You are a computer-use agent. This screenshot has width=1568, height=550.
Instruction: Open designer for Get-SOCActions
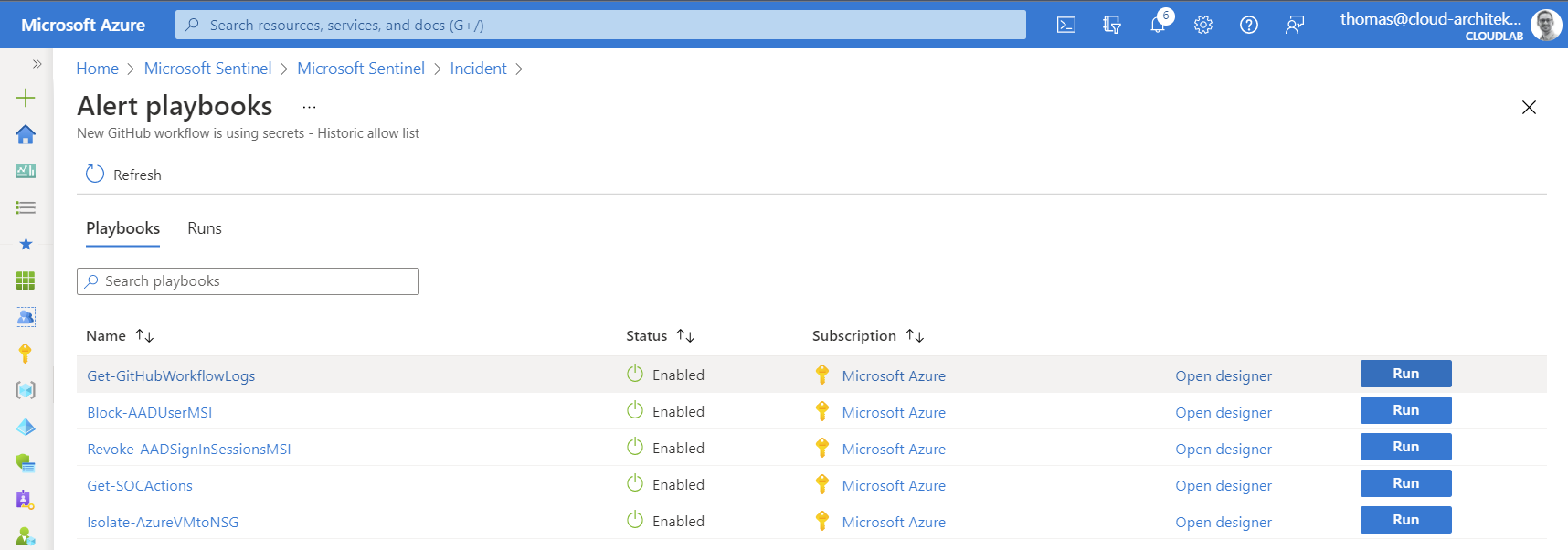pos(1224,485)
